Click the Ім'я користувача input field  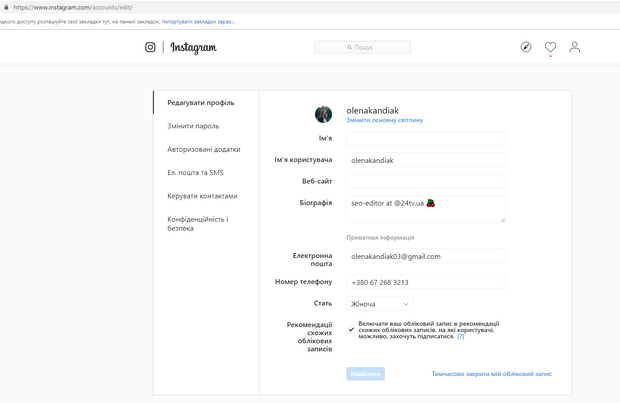426,160
